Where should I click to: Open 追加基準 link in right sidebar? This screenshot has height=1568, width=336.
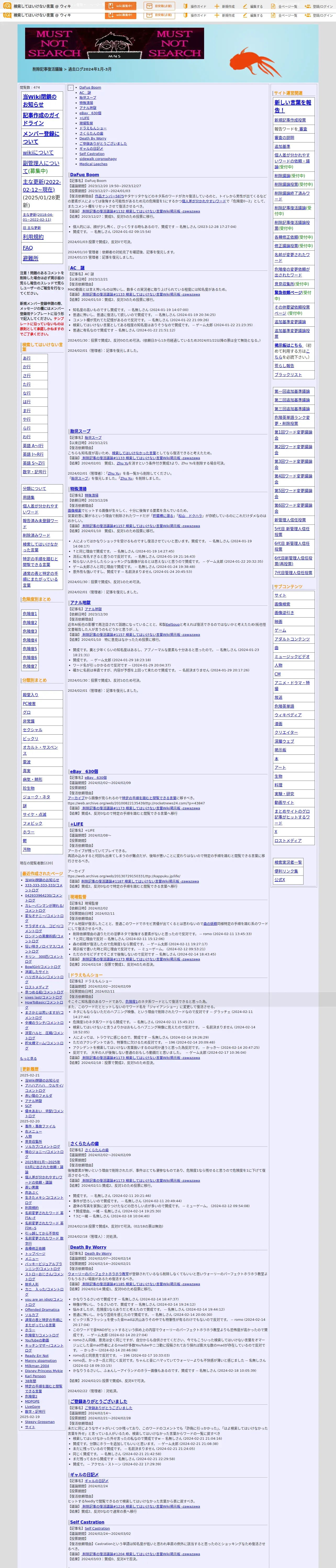pos(282,147)
